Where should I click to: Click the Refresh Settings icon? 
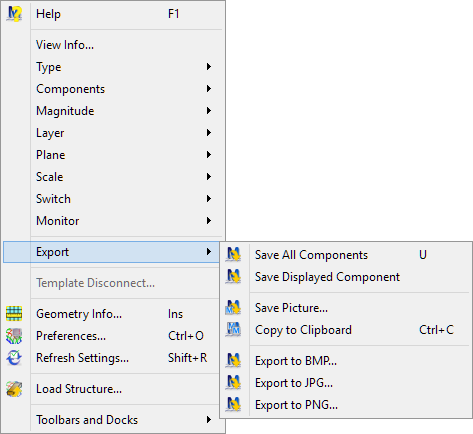pyautogui.click(x=14, y=358)
